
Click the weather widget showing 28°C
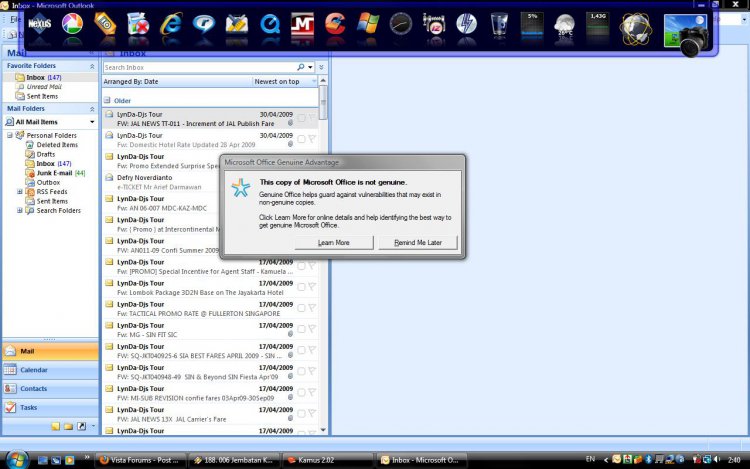(x=564, y=24)
